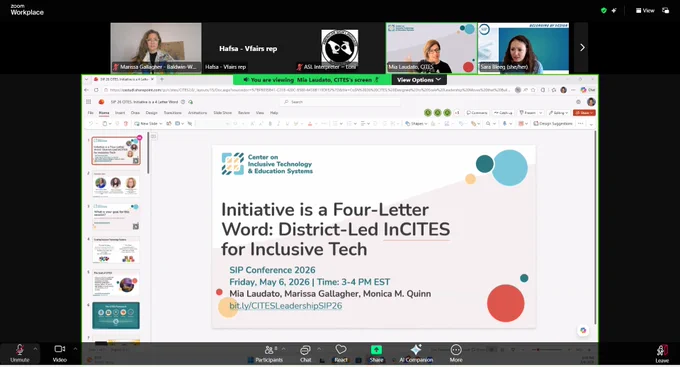Image resolution: width=680 pixels, height=367 pixels.
Task: Open the Editing mode dropdown
Action: [558, 113]
